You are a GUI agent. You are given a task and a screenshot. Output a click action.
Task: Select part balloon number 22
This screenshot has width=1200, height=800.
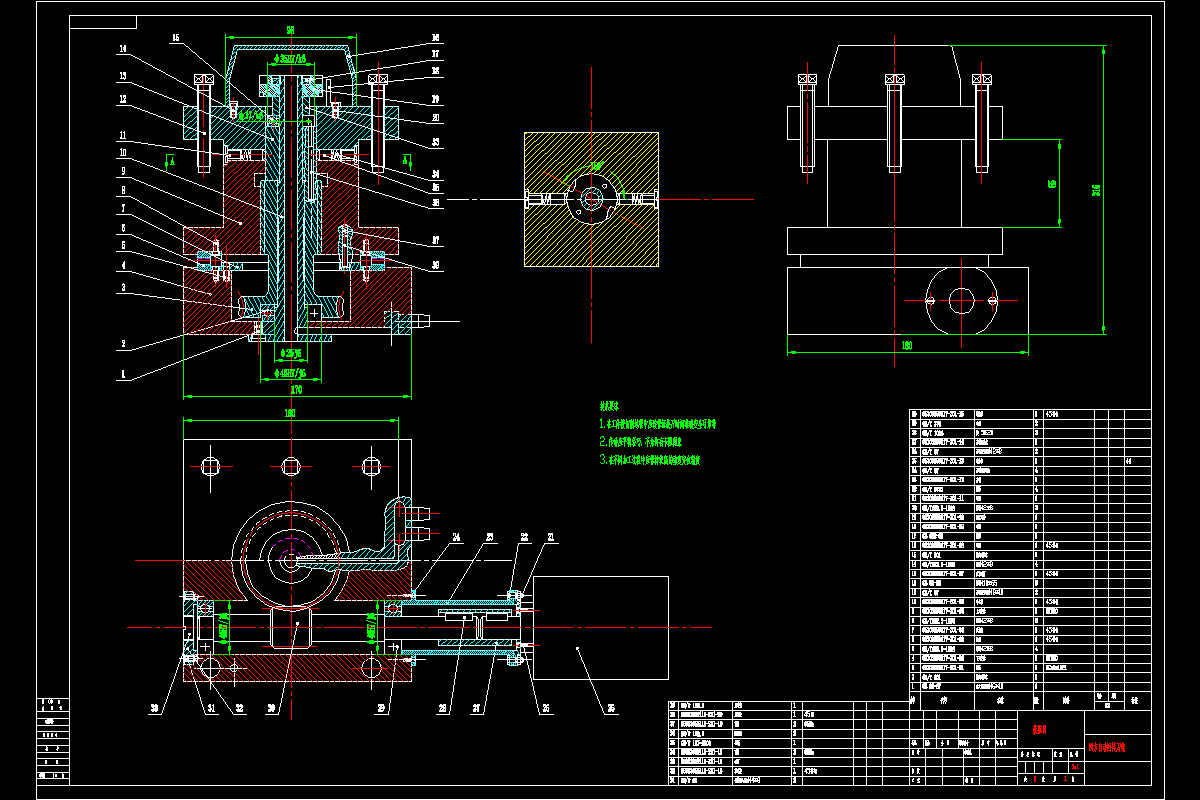523,538
